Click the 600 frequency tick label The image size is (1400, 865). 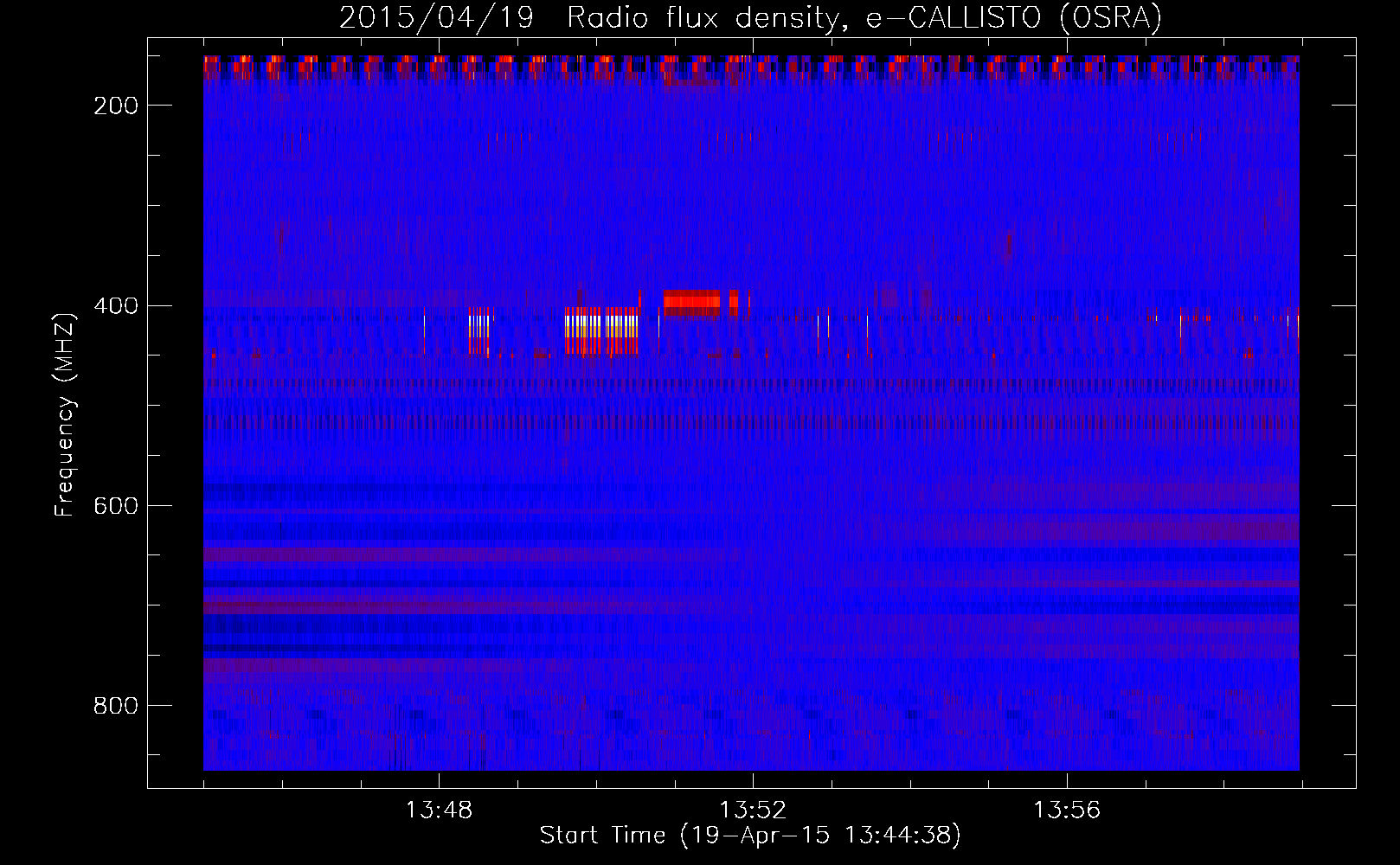(x=116, y=505)
